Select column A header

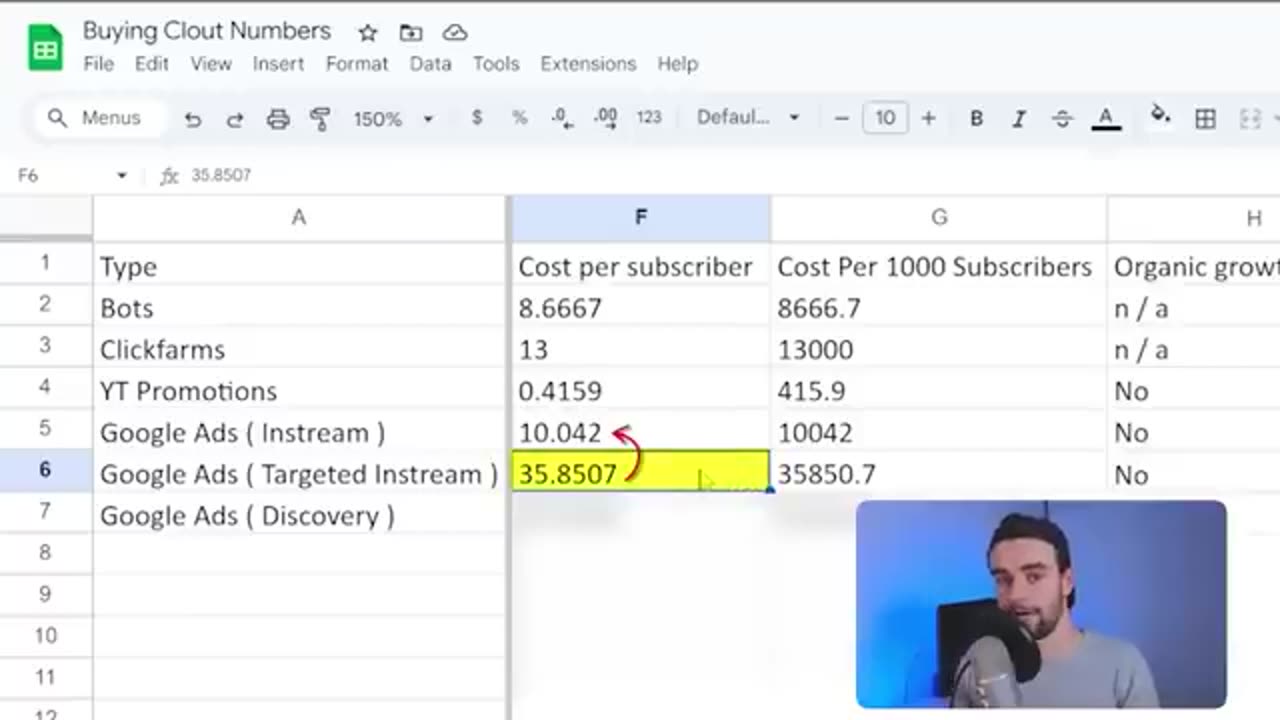point(298,218)
